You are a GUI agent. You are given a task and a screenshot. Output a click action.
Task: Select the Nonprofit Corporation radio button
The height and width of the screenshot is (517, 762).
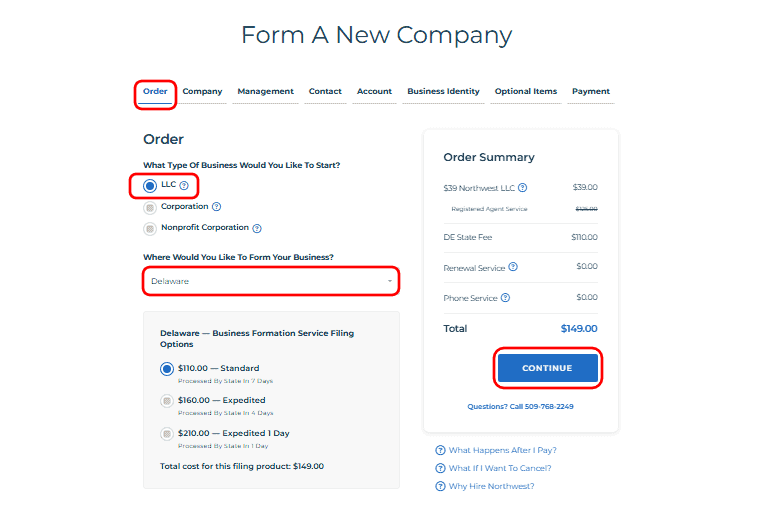(x=150, y=228)
